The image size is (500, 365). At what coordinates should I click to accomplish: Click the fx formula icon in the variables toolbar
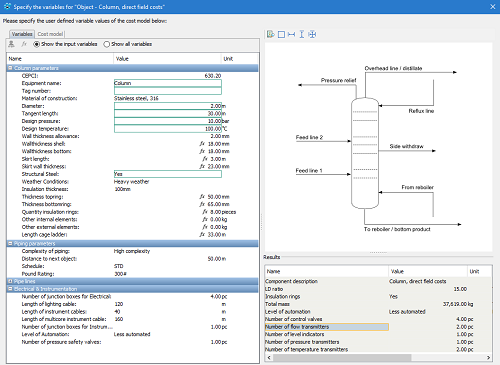click(24, 44)
